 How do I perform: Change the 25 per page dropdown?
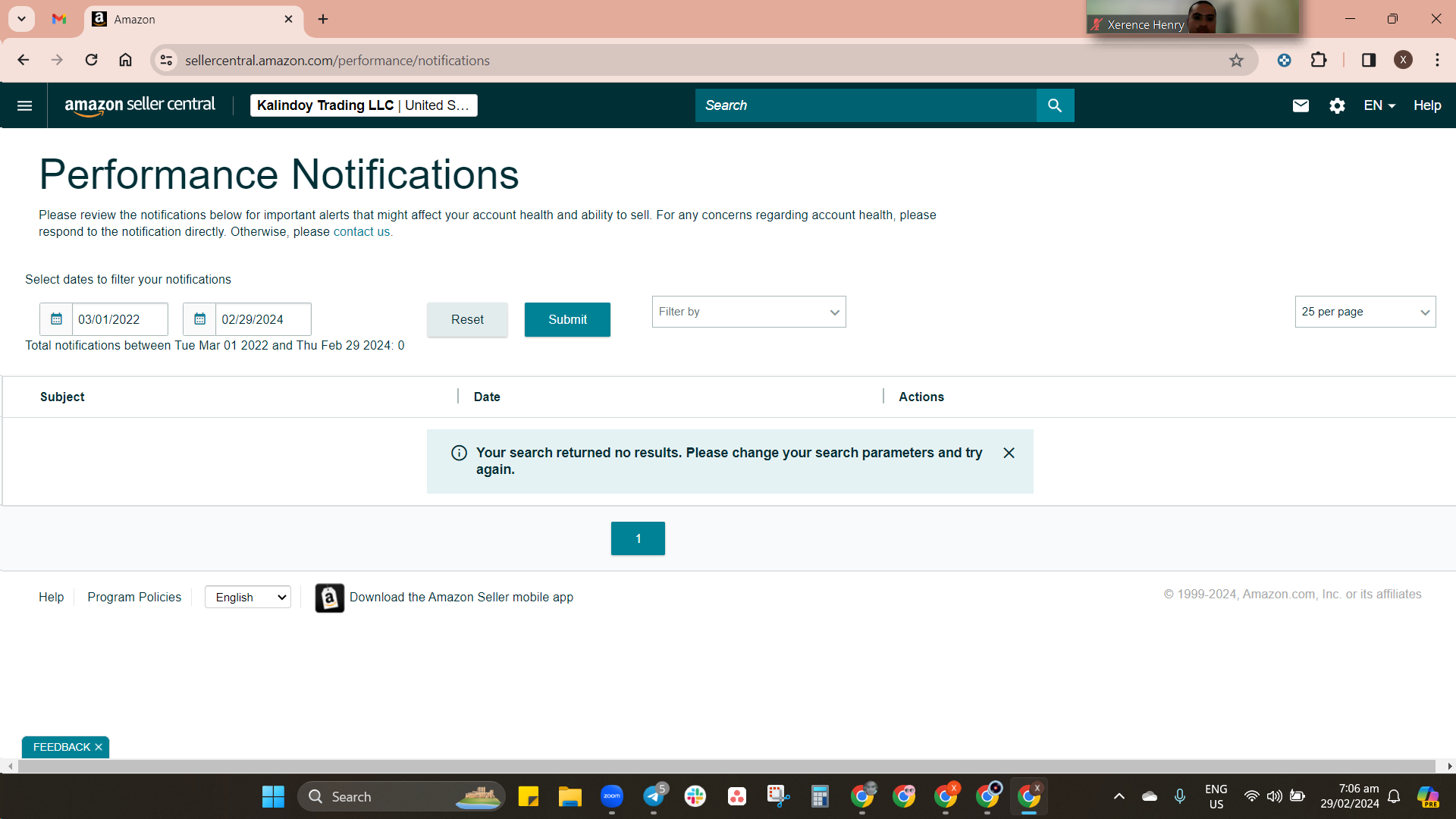pos(1365,312)
